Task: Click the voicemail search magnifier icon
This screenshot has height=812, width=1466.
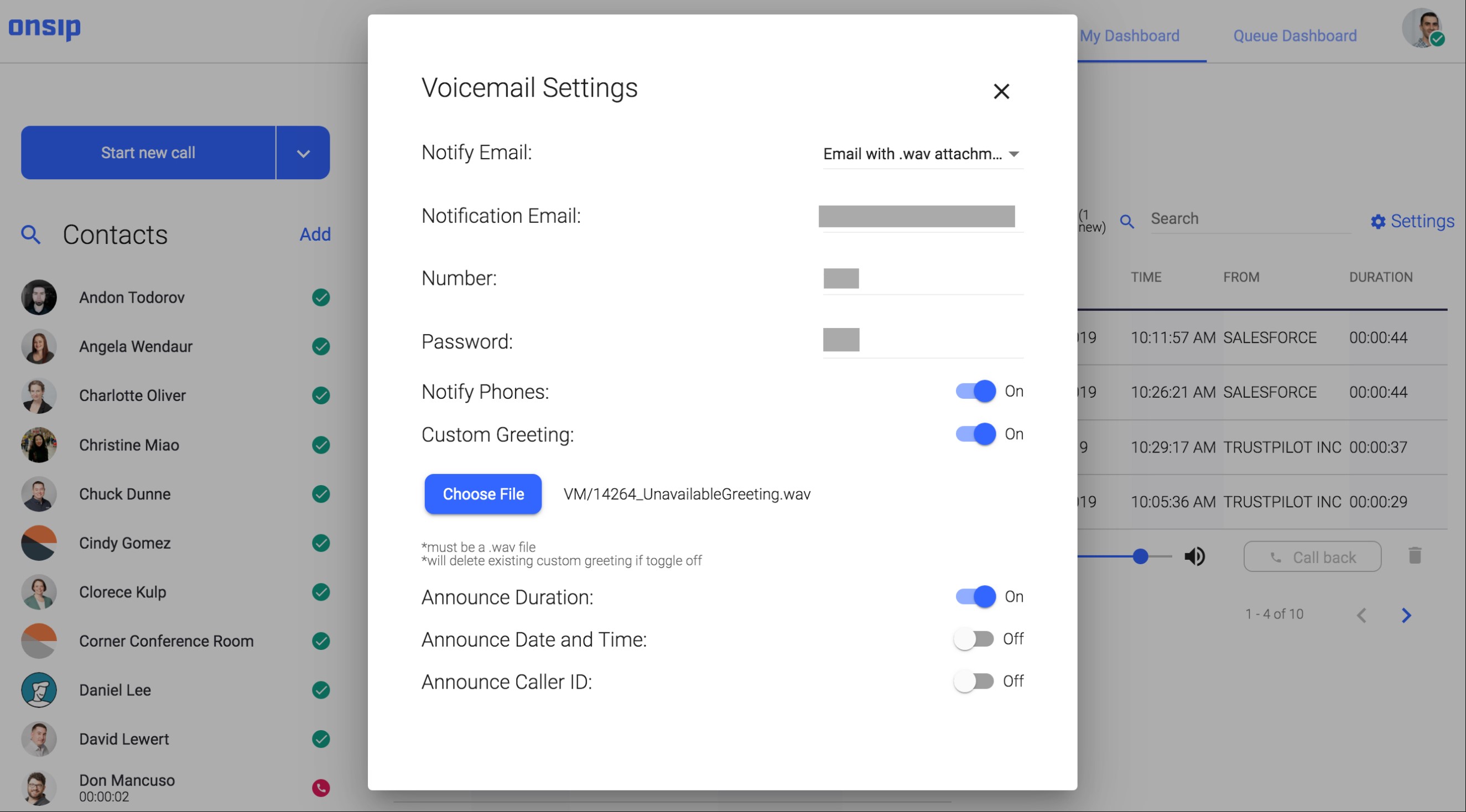Action: click(x=1127, y=221)
